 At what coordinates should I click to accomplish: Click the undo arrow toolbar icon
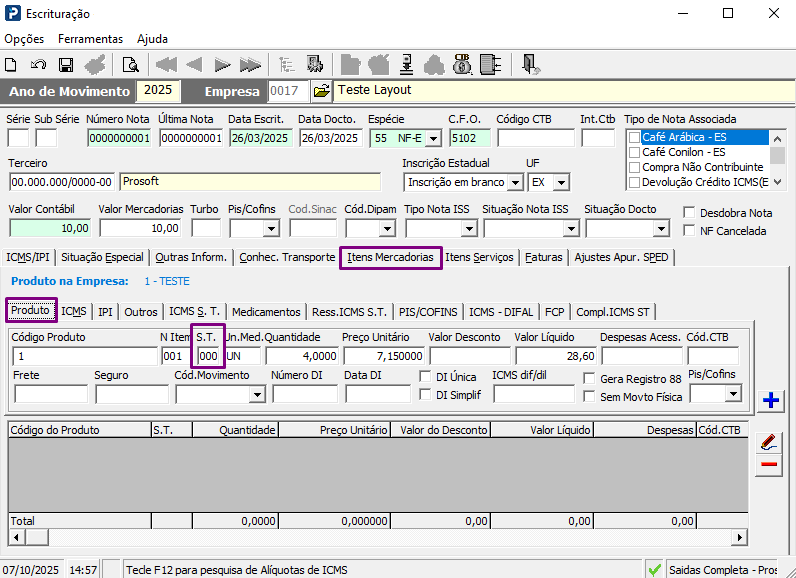pos(38,64)
